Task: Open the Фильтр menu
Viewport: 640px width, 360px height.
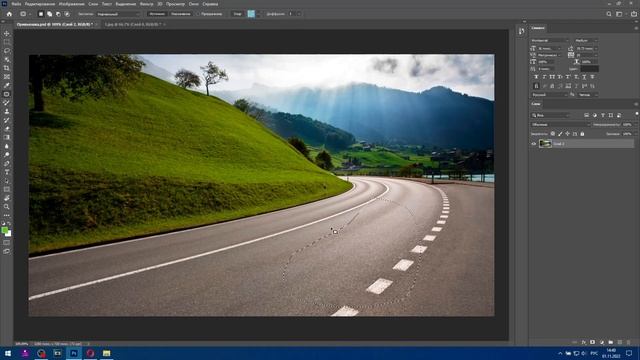Action: [147, 4]
